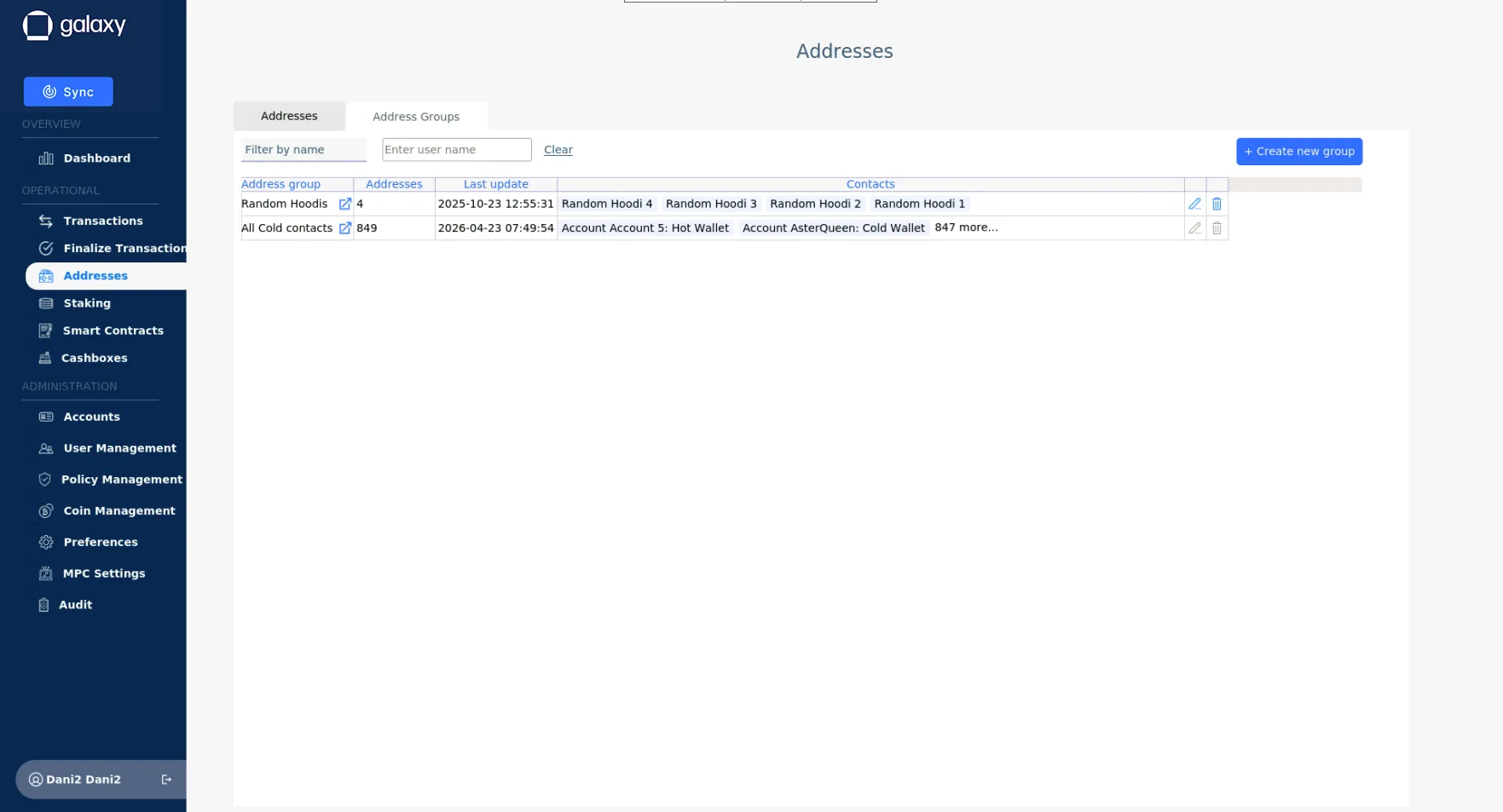
Task: Click the Random Hoodi 3 contact tag
Action: tap(711, 204)
